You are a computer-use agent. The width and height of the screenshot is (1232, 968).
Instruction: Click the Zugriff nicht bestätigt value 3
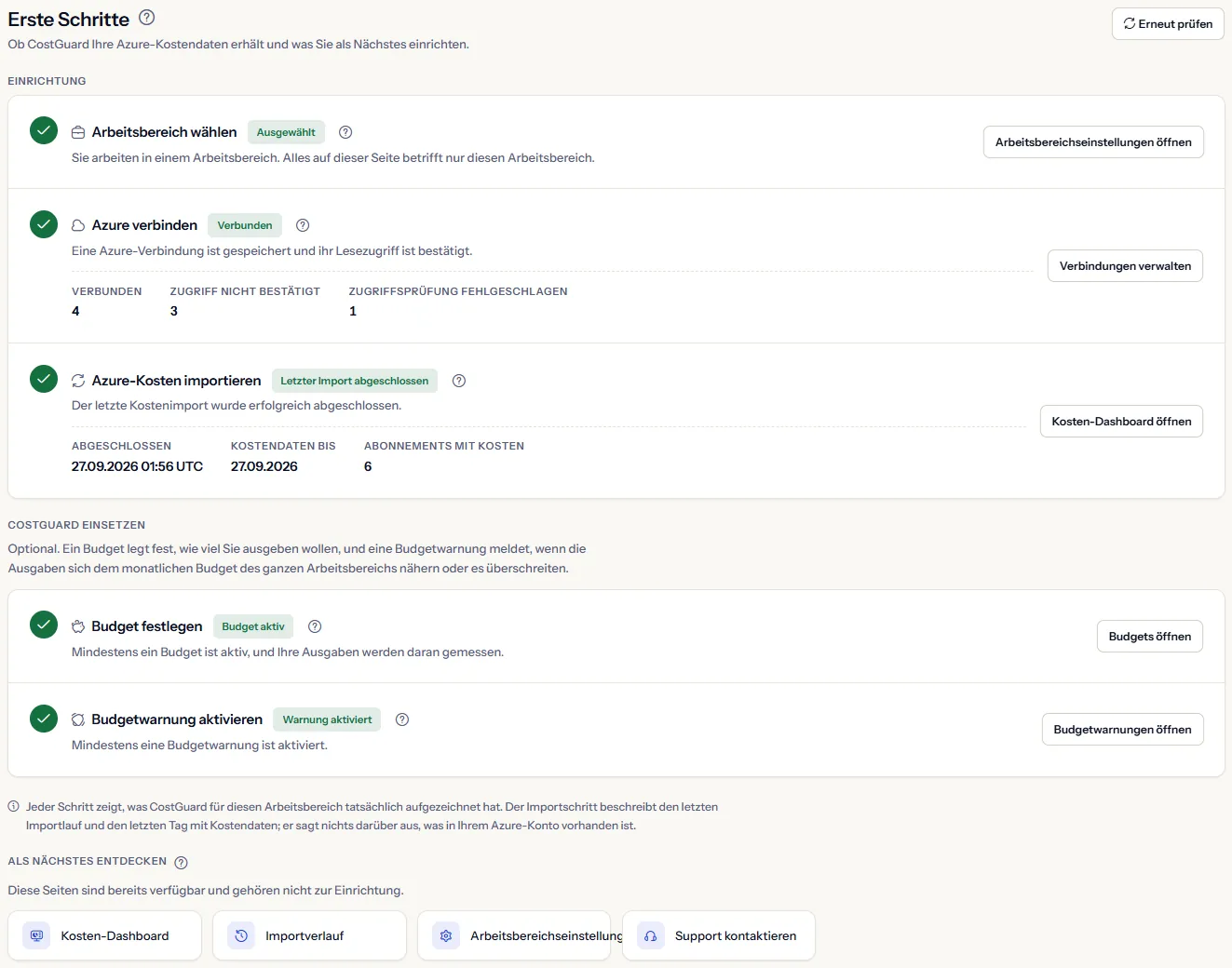click(x=174, y=311)
